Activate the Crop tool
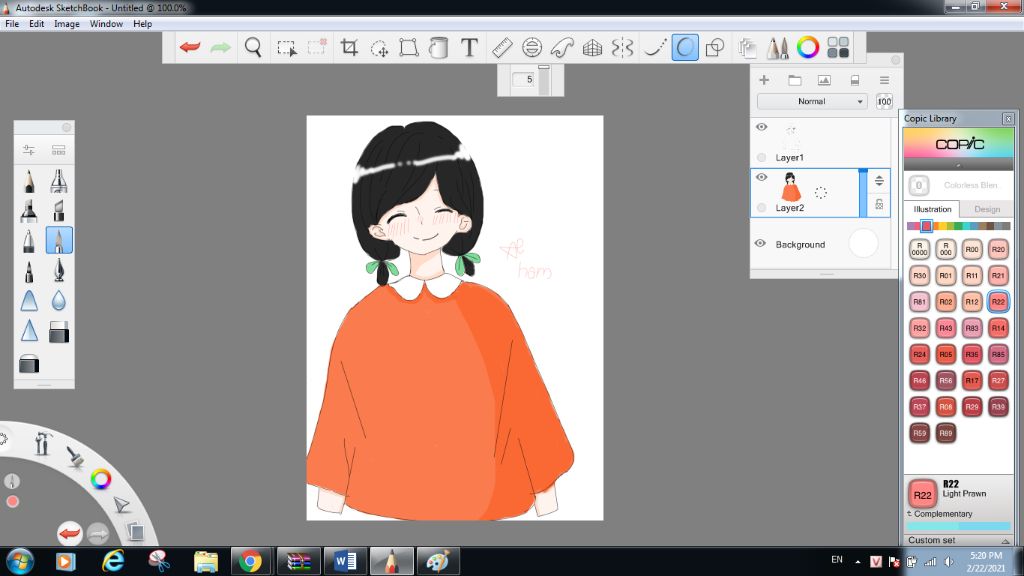The height and width of the screenshot is (576, 1024). coord(349,48)
